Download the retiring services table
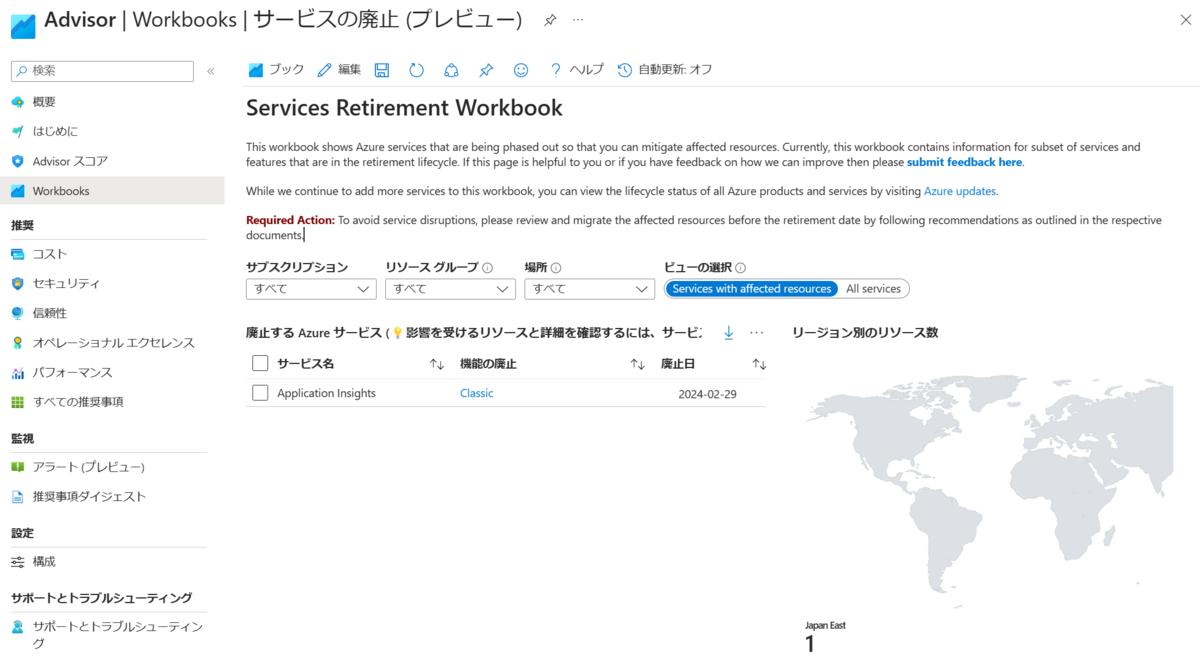 coord(729,332)
